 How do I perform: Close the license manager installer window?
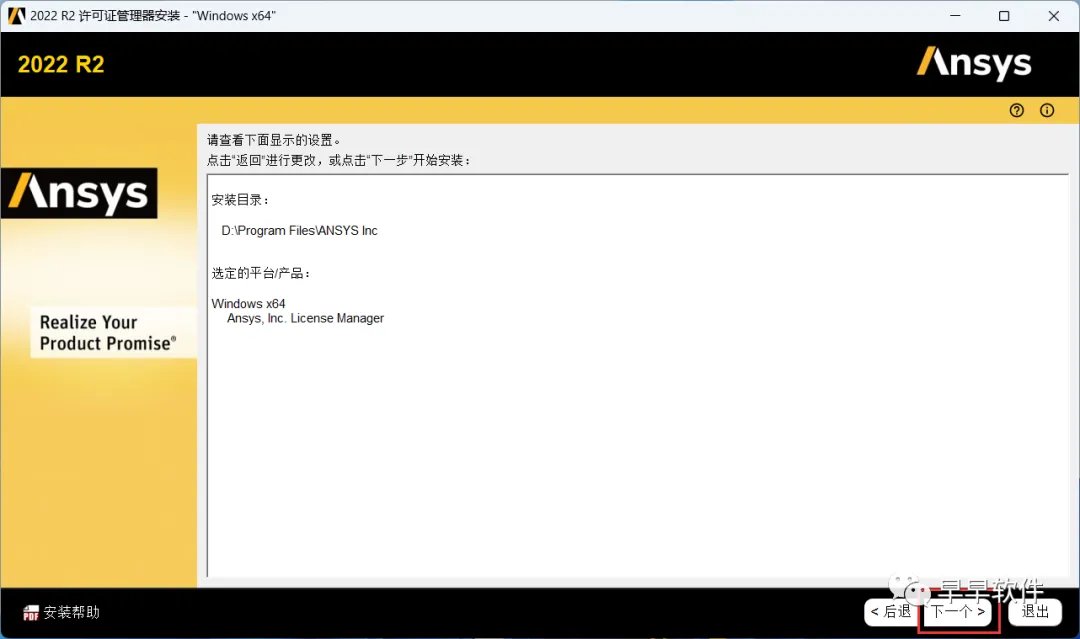click(x=1053, y=16)
